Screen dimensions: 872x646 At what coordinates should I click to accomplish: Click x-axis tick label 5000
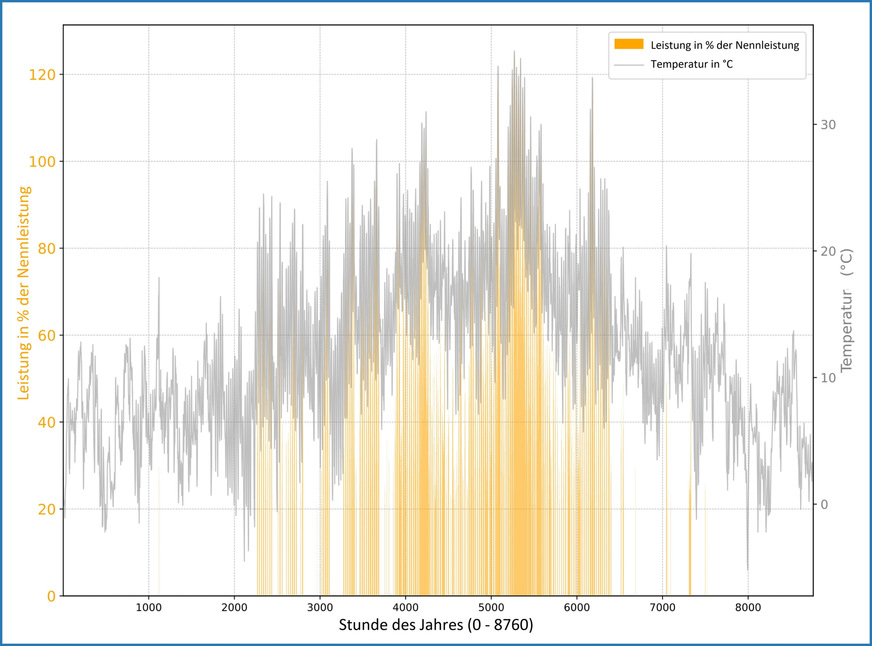491,606
